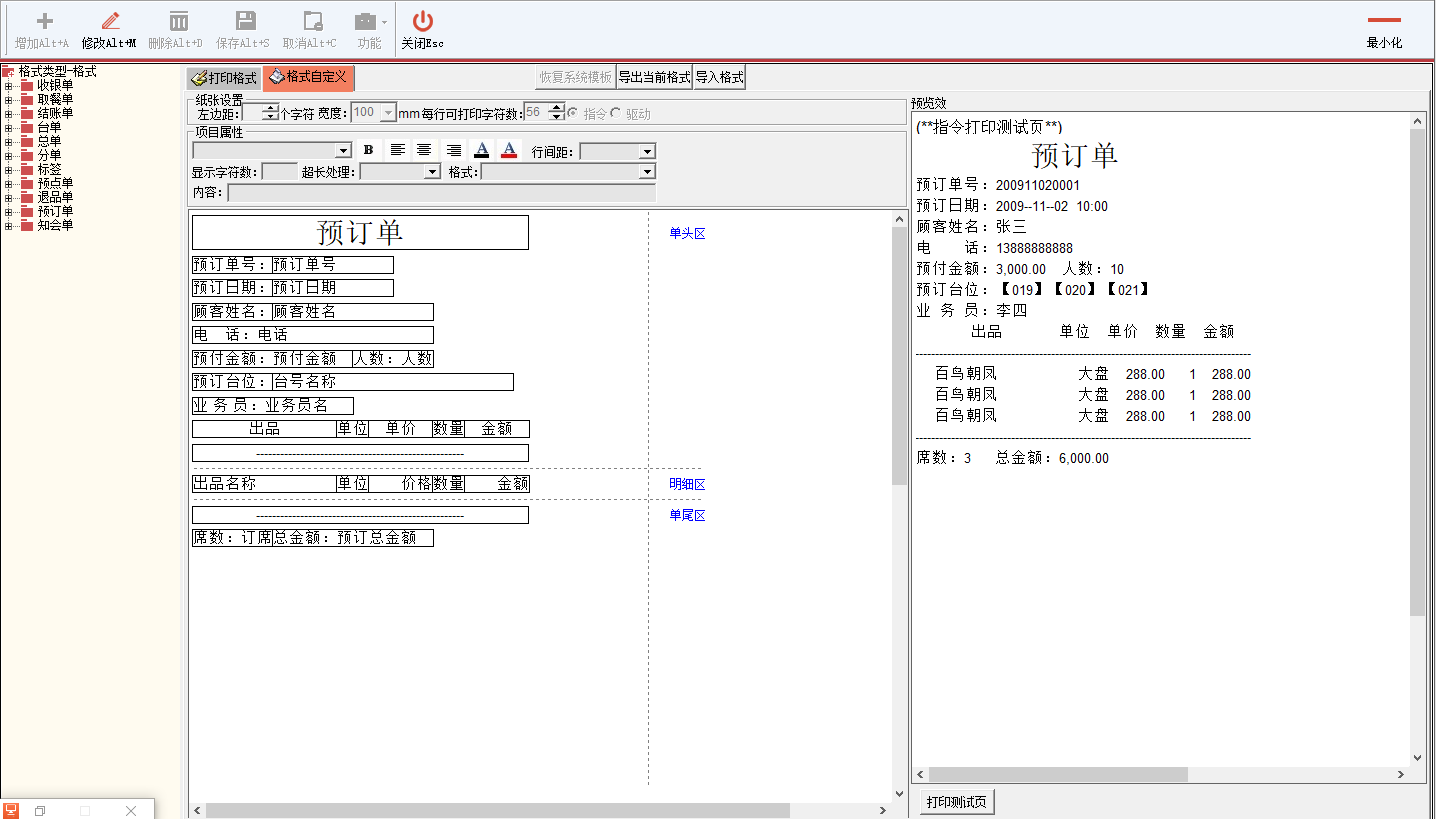This screenshot has width=1436, height=819.
Task: Click the 显示字符数 input field
Action: tap(279, 172)
